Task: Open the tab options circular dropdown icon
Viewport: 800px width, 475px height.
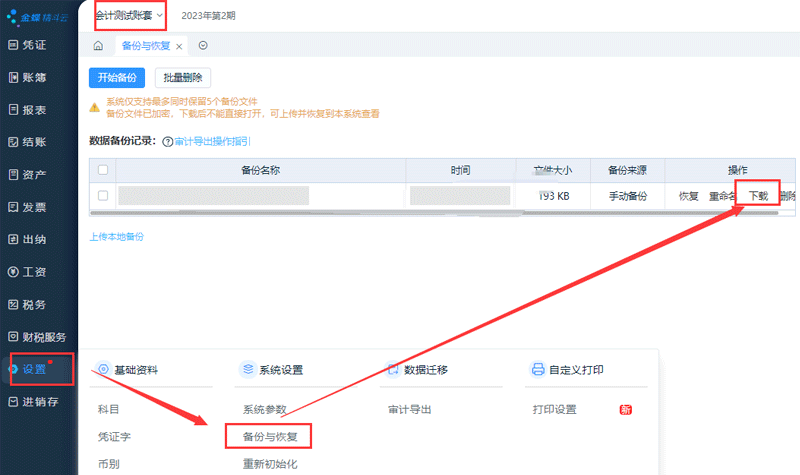Action: pos(203,45)
